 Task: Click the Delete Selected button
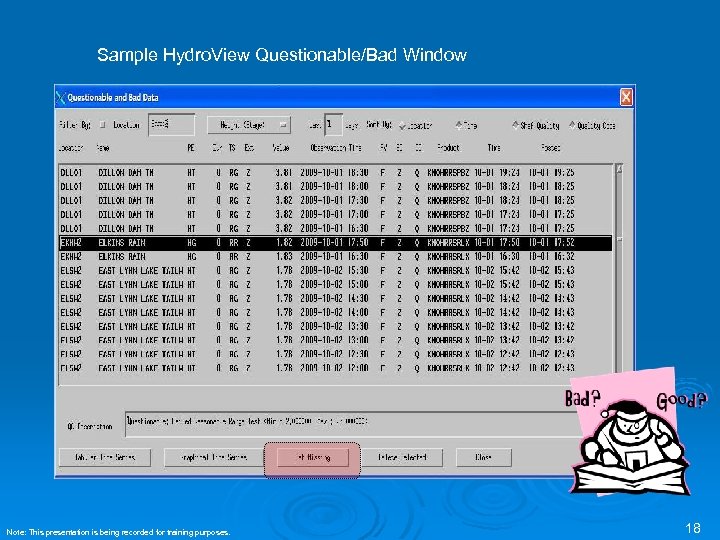(402, 457)
